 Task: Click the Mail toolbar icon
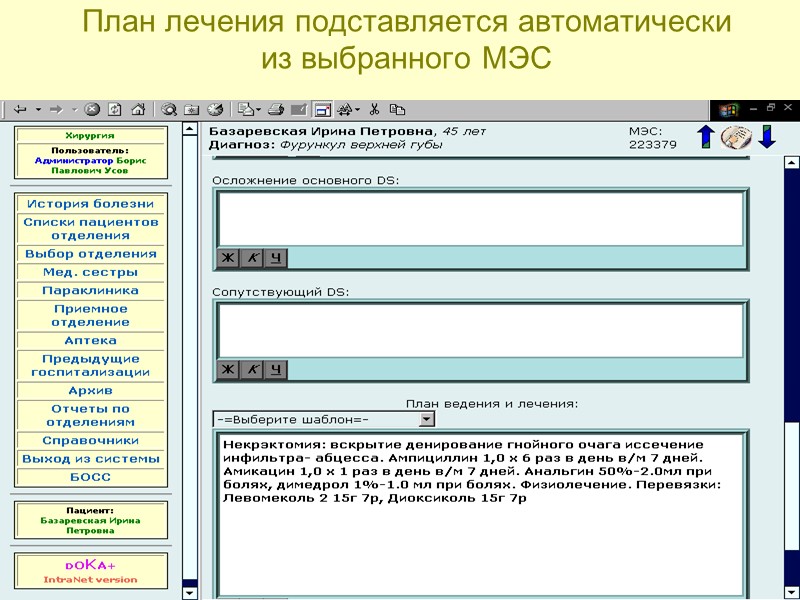pyautogui.click(x=246, y=109)
